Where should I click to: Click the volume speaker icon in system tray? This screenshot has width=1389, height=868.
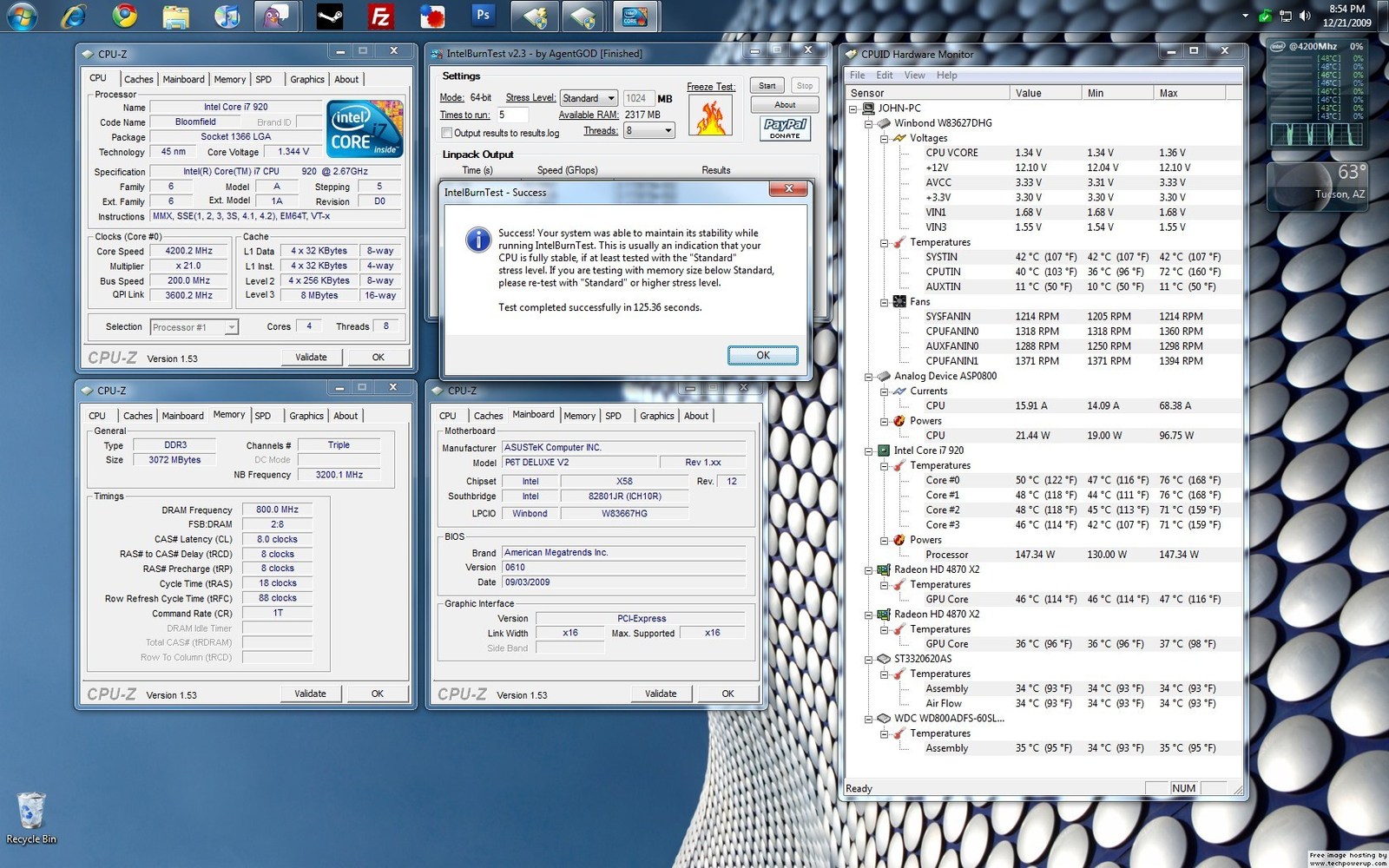(x=1304, y=16)
